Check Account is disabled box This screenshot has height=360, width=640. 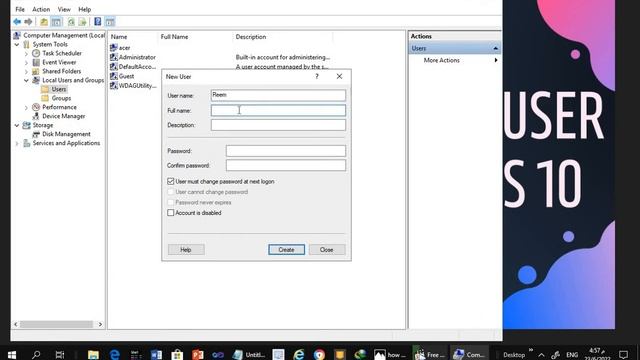point(171,213)
